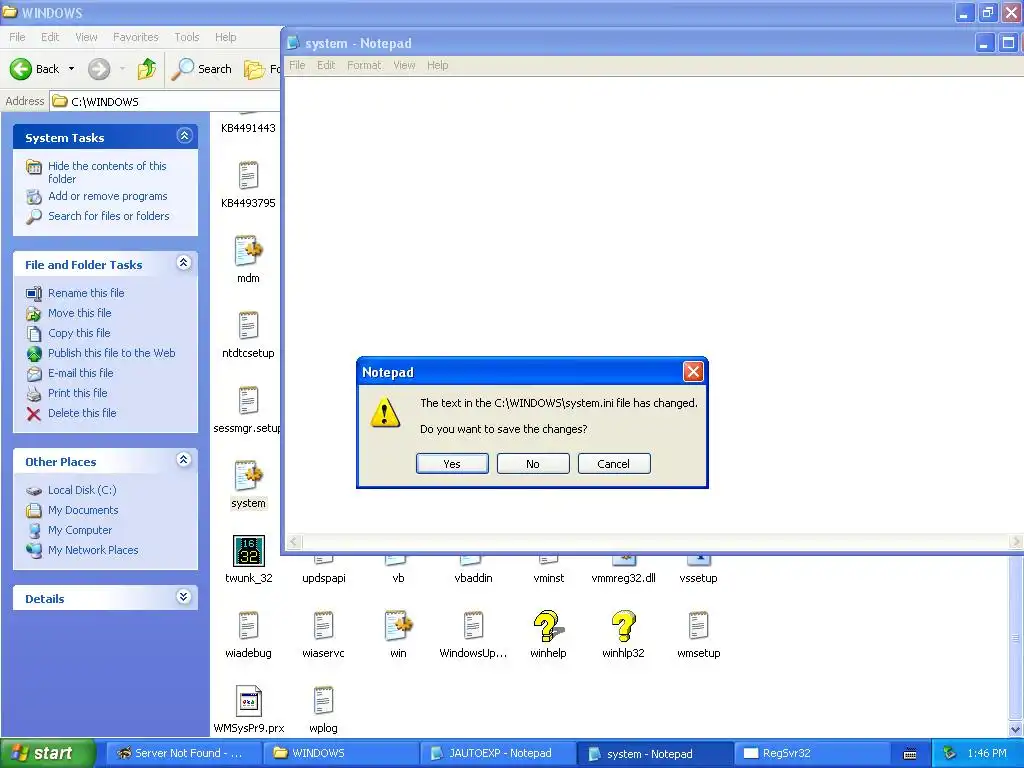Select the wiaservc file icon
The width and height of the screenshot is (1024, 768).
coord(323,626)
